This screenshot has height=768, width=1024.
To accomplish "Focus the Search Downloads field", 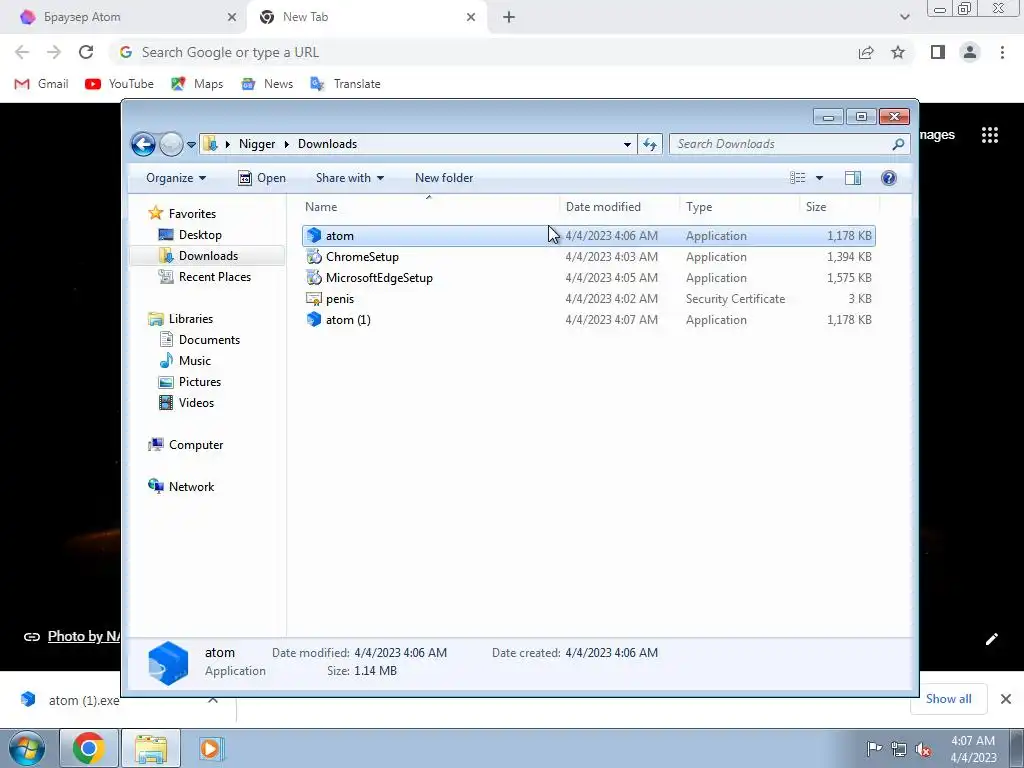I will [x=790, y=144].
